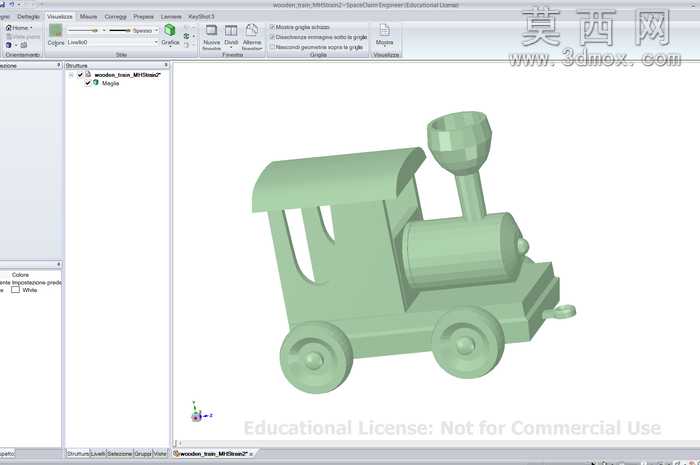Viewport: 700px width, 465px height.
Task: Select the wooden_train_MHStrain2 tree root
Action: (127, 75)
